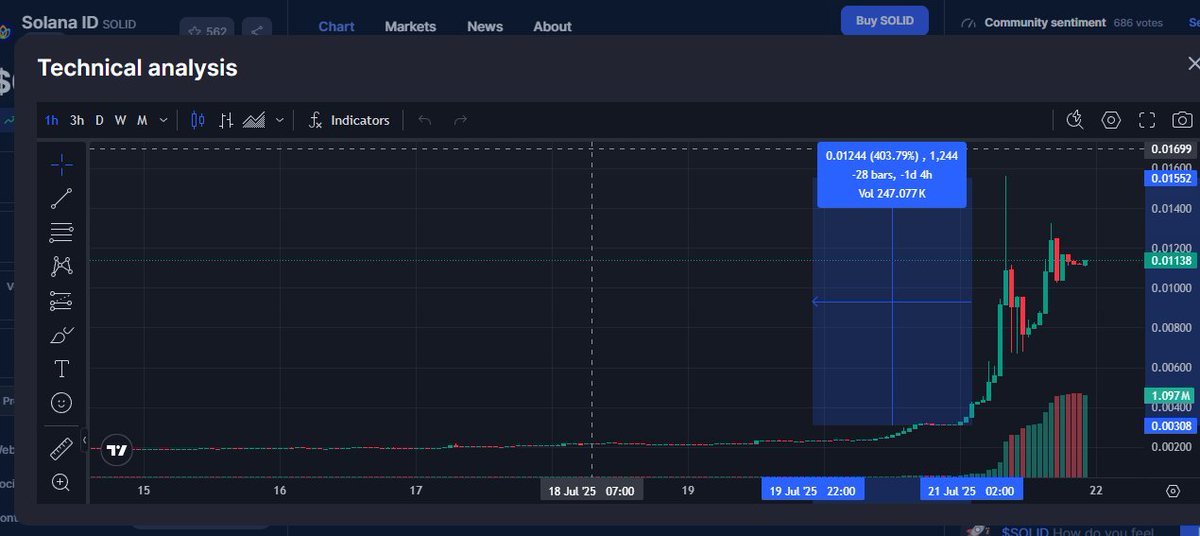This screenshot has width=1200, height=536.
Task: Switch to bar chart style
Action: click(x=226, y=120)
